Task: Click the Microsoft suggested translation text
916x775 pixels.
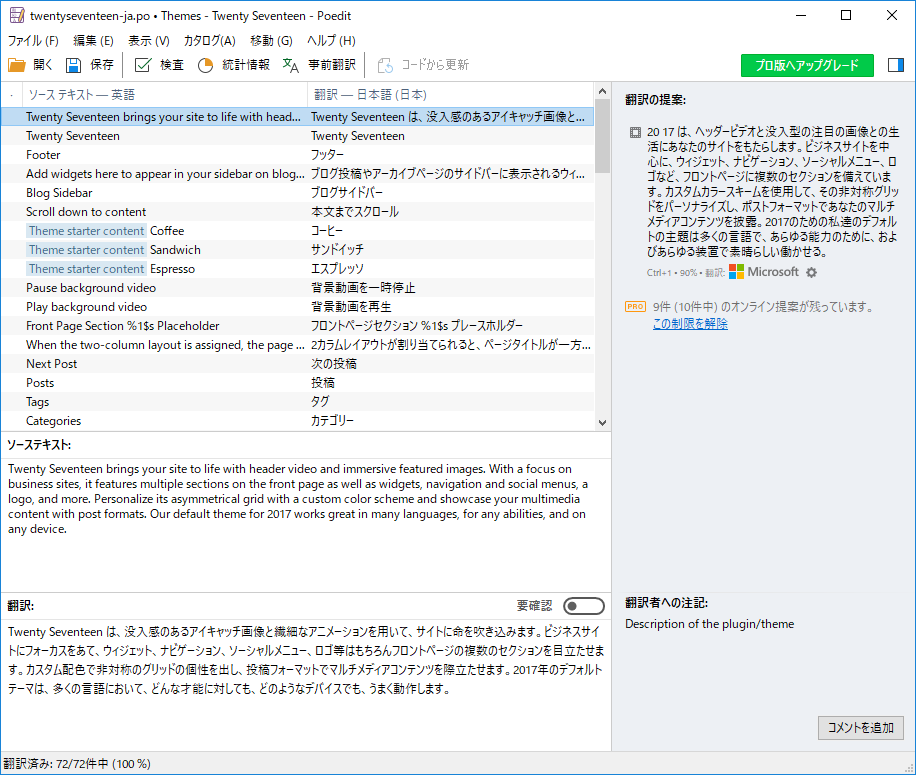Action: coord(773,192)
